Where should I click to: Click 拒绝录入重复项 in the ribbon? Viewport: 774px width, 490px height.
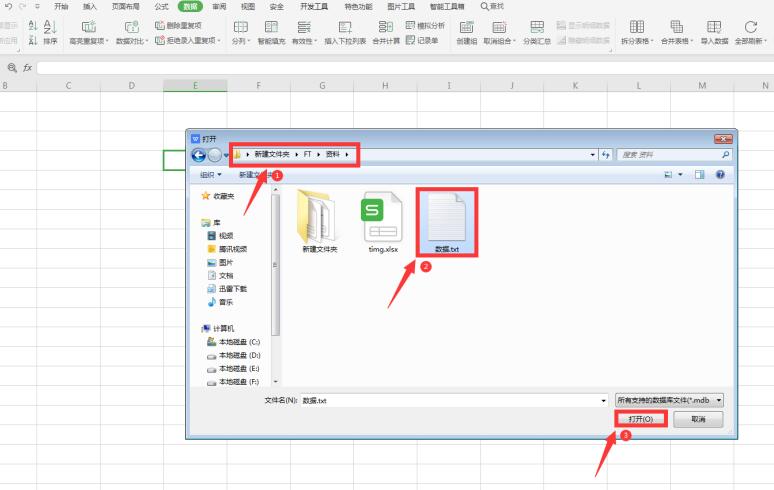coord(187,40)
